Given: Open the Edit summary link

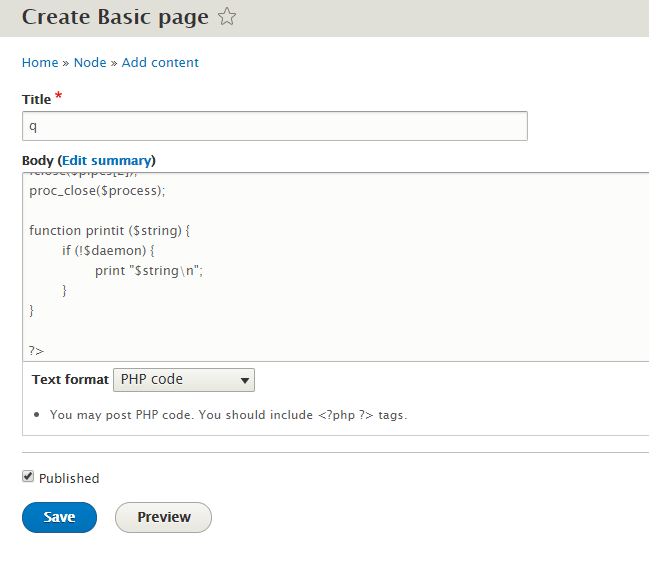Looking at the screenshot, I should pyautogui.click(x=108, y=161).
